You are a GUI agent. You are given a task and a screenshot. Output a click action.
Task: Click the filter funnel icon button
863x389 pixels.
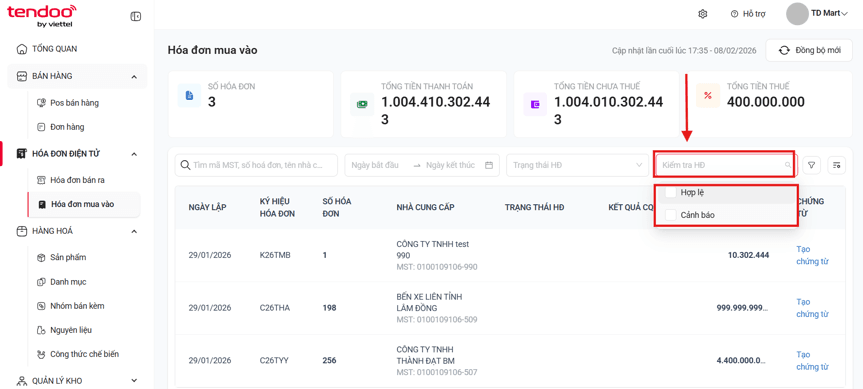pos(812,165)
